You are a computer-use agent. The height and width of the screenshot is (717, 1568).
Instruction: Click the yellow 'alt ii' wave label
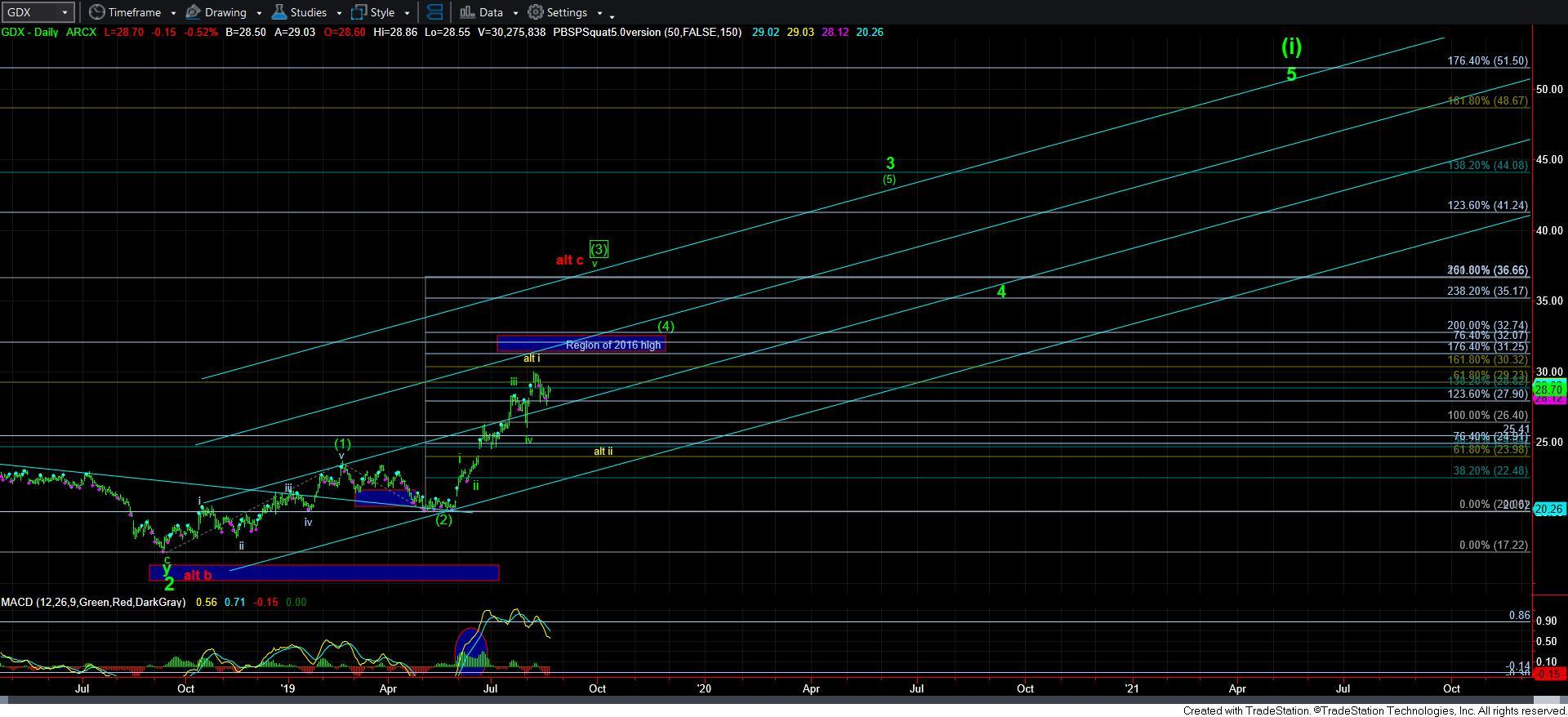coord(603,451)
